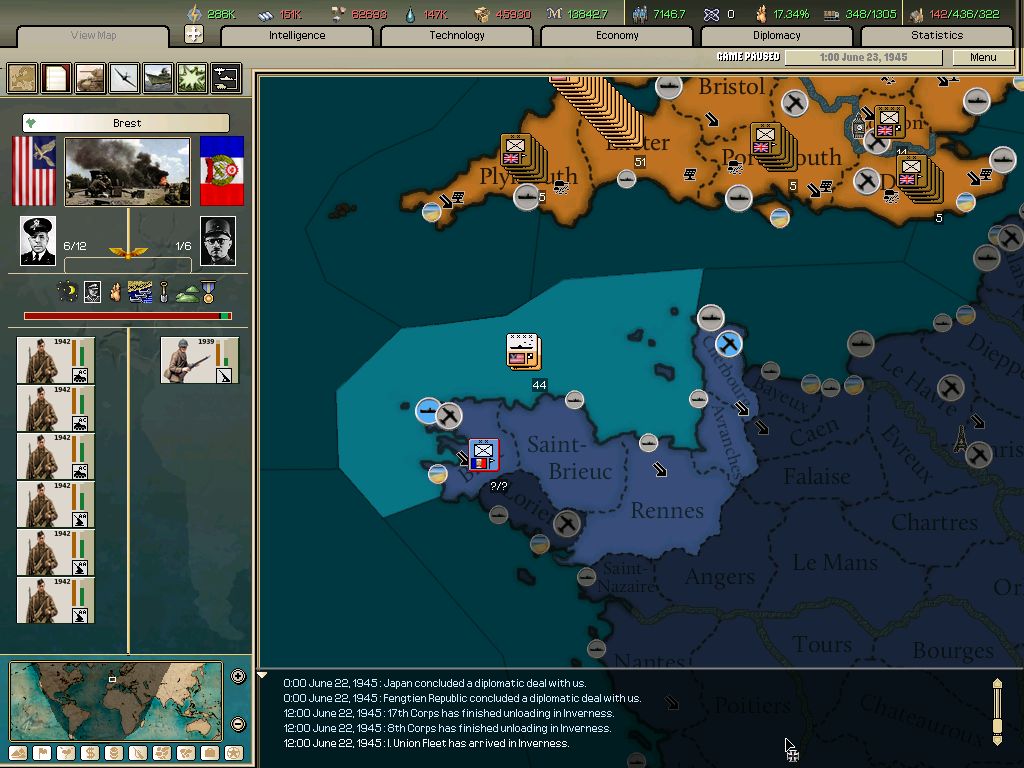Select the terrain map mode mountain button

point(18,755)
